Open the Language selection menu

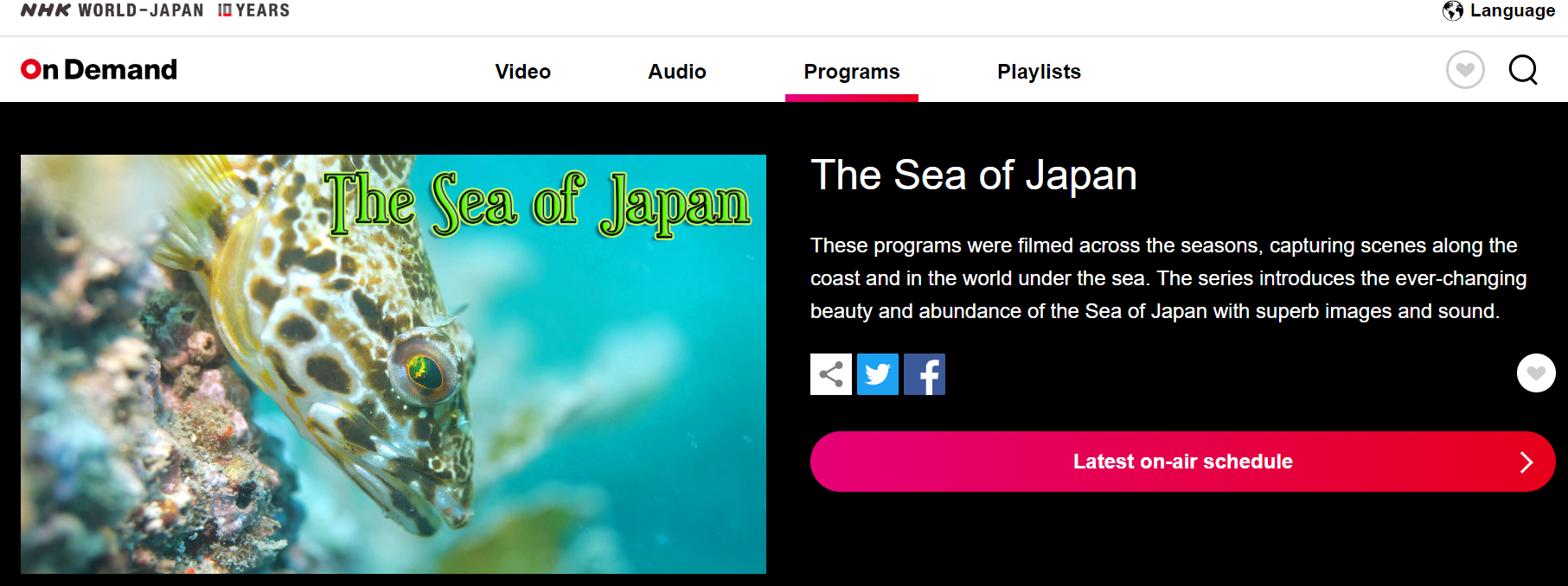pos(1499,10)
